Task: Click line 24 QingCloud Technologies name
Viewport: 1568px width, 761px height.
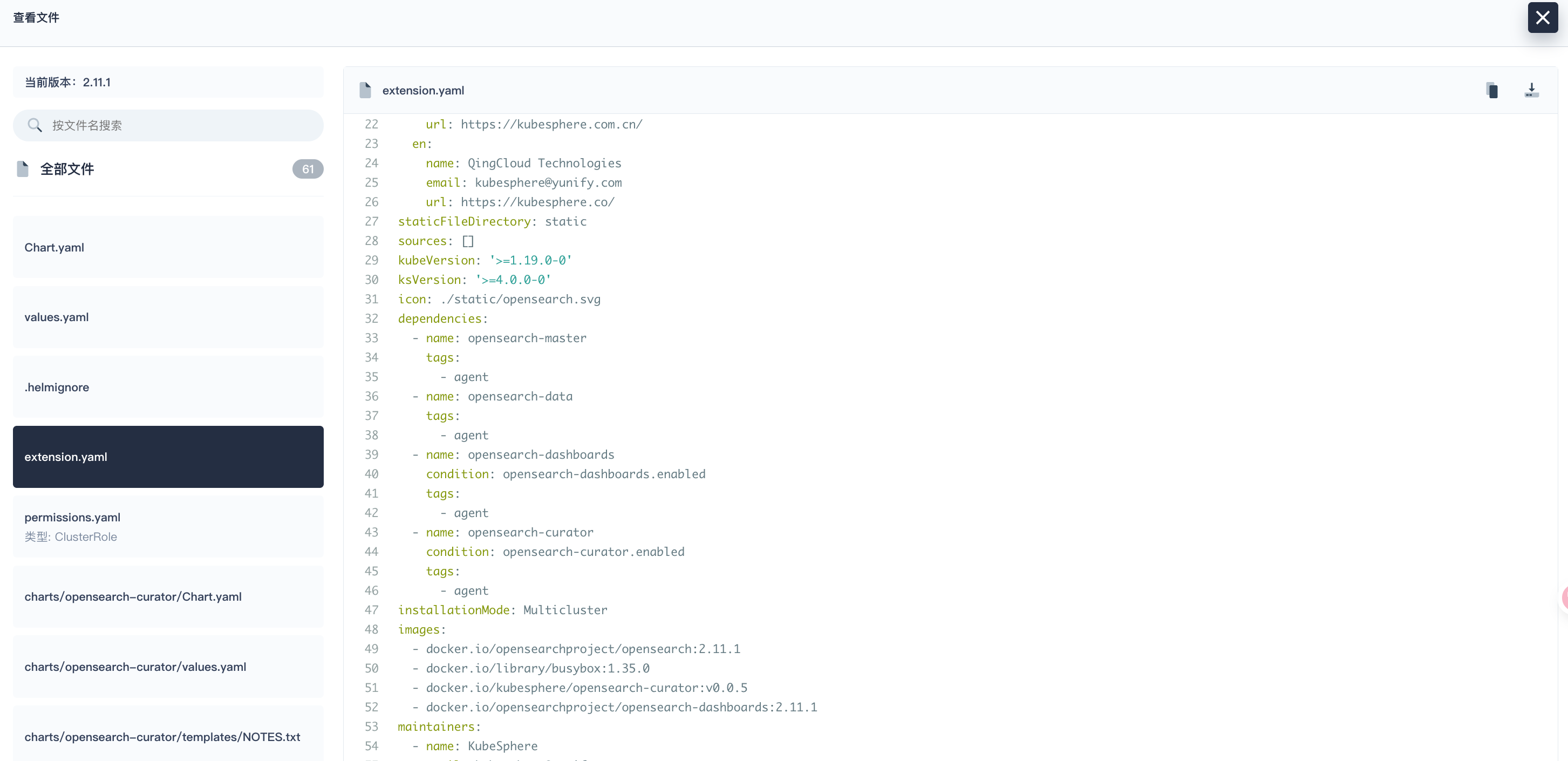Action: click(x=523, y=163)
